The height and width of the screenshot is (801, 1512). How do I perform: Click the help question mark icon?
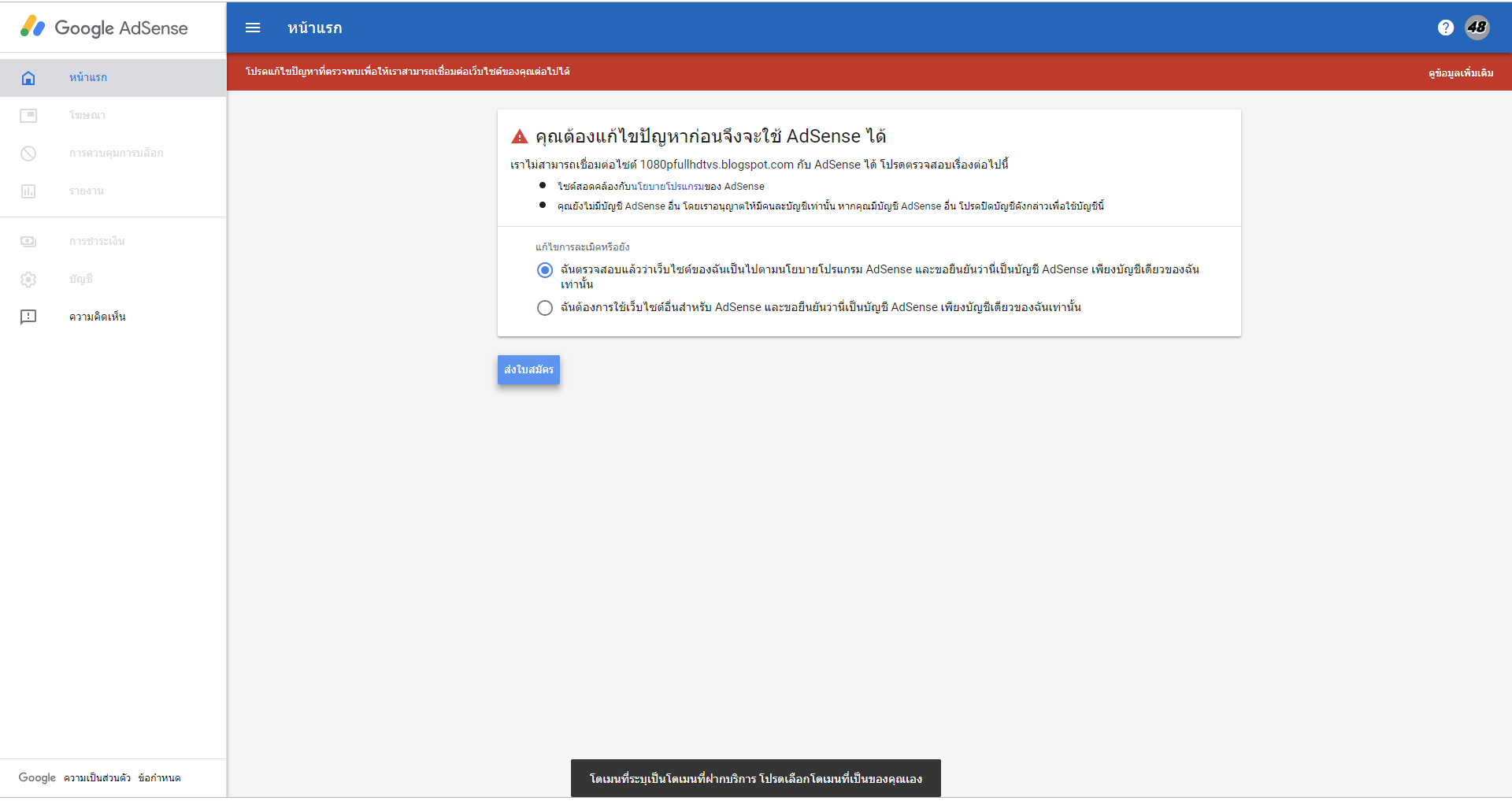point(1445,28)
